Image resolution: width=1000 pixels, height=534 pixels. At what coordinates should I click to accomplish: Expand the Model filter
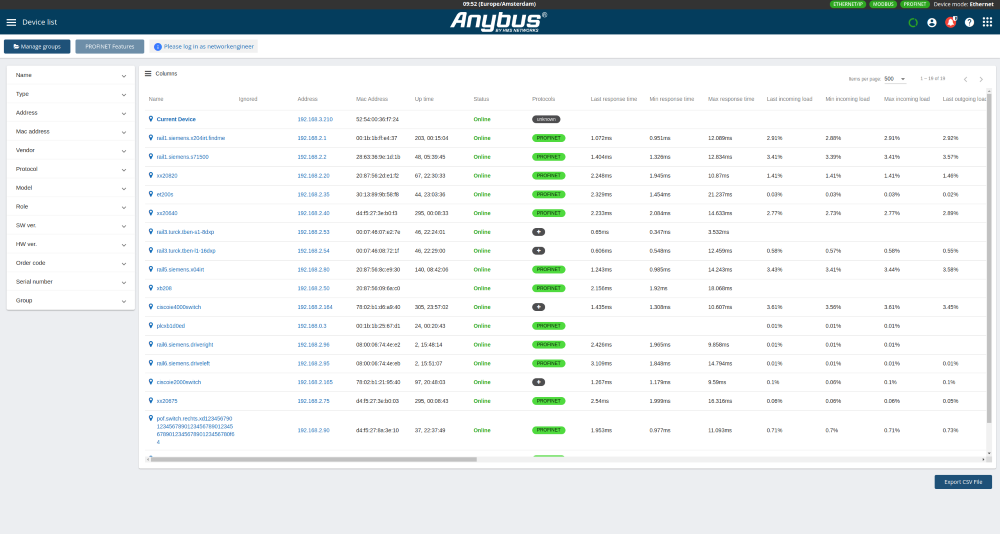click(71, 188)
